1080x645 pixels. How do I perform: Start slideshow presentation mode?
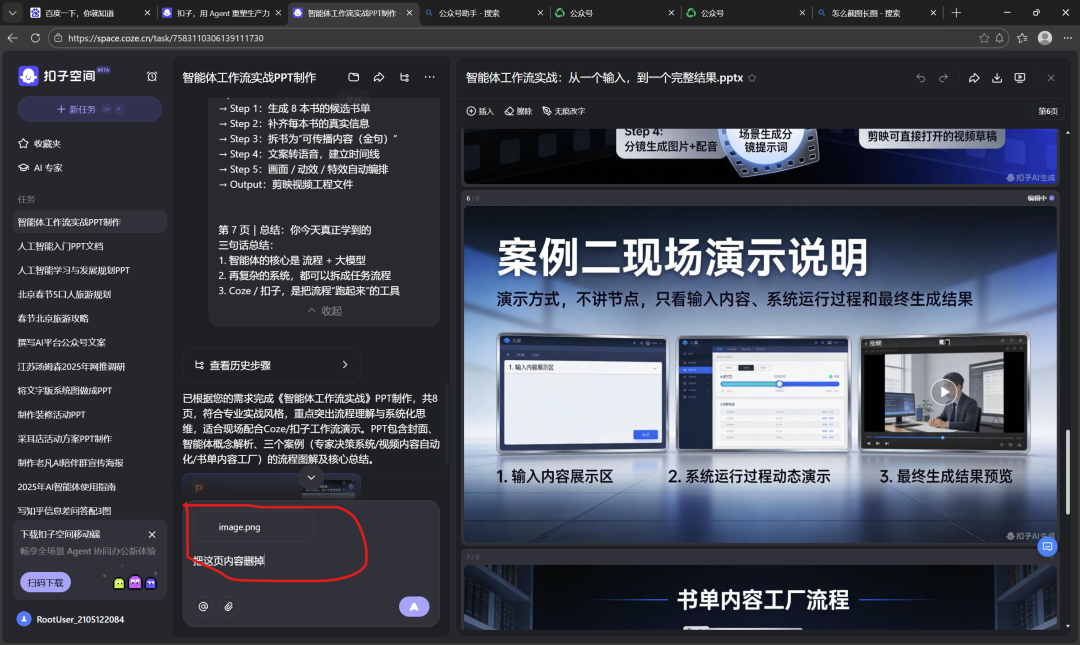[x=1020, y=78]
